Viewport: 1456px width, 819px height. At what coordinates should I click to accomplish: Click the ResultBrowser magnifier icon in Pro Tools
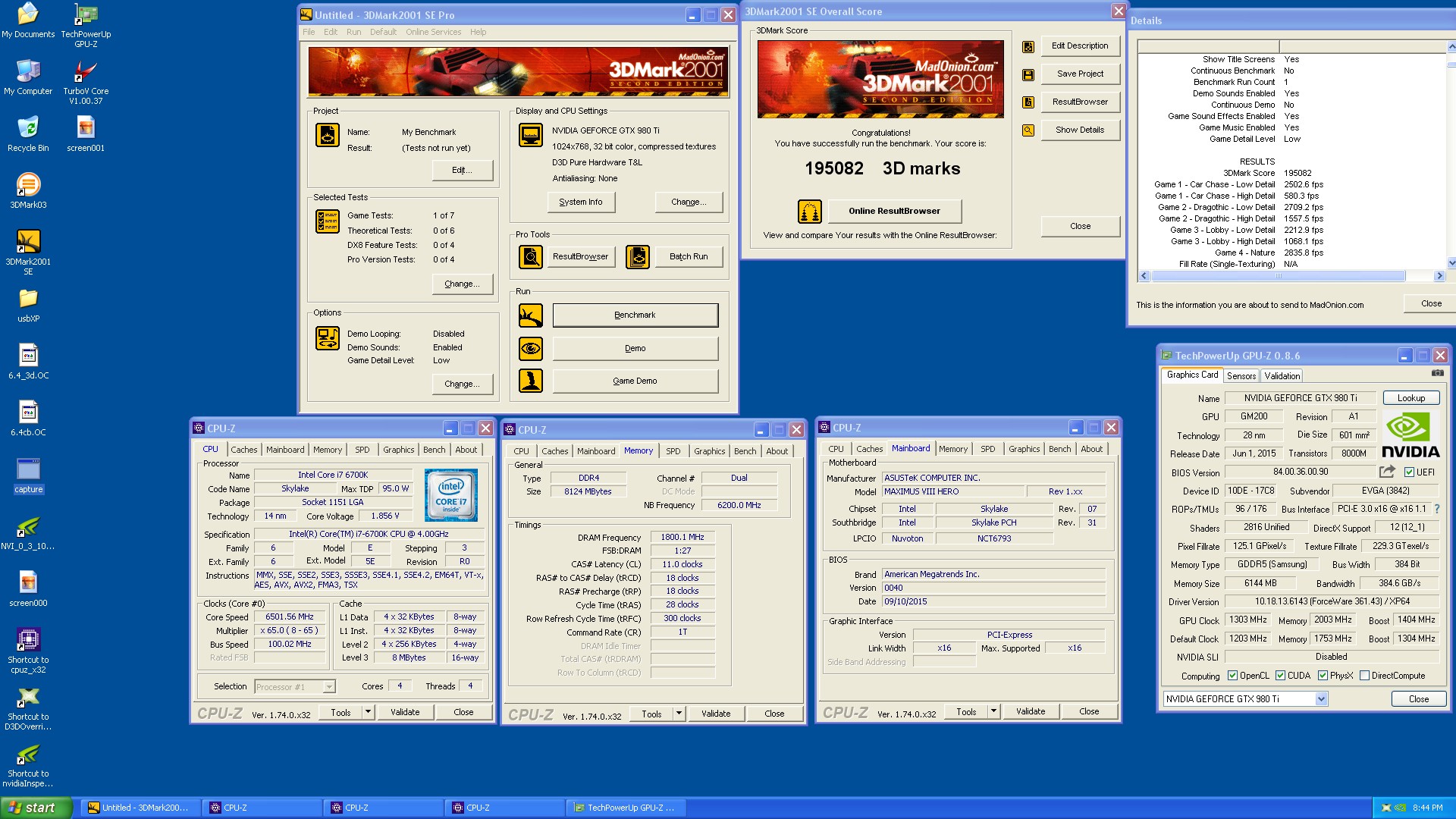click(531, 257)
